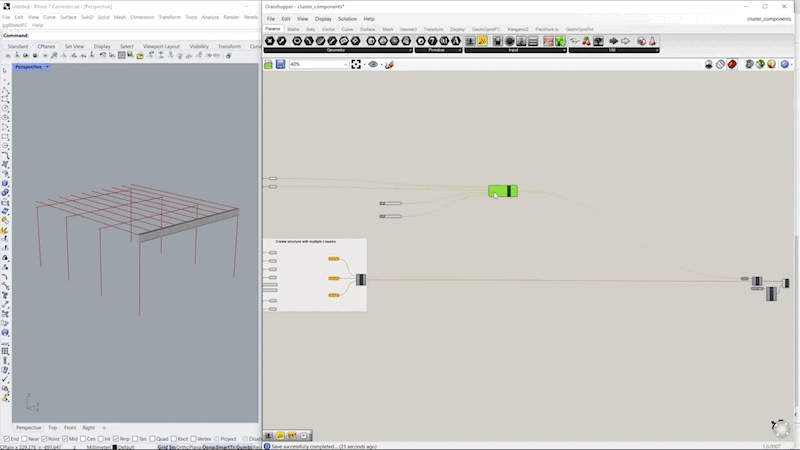The image size is (800, 450).
Task: Click upper number slider feeding green cluster
Action: click(x=390, y=204)
